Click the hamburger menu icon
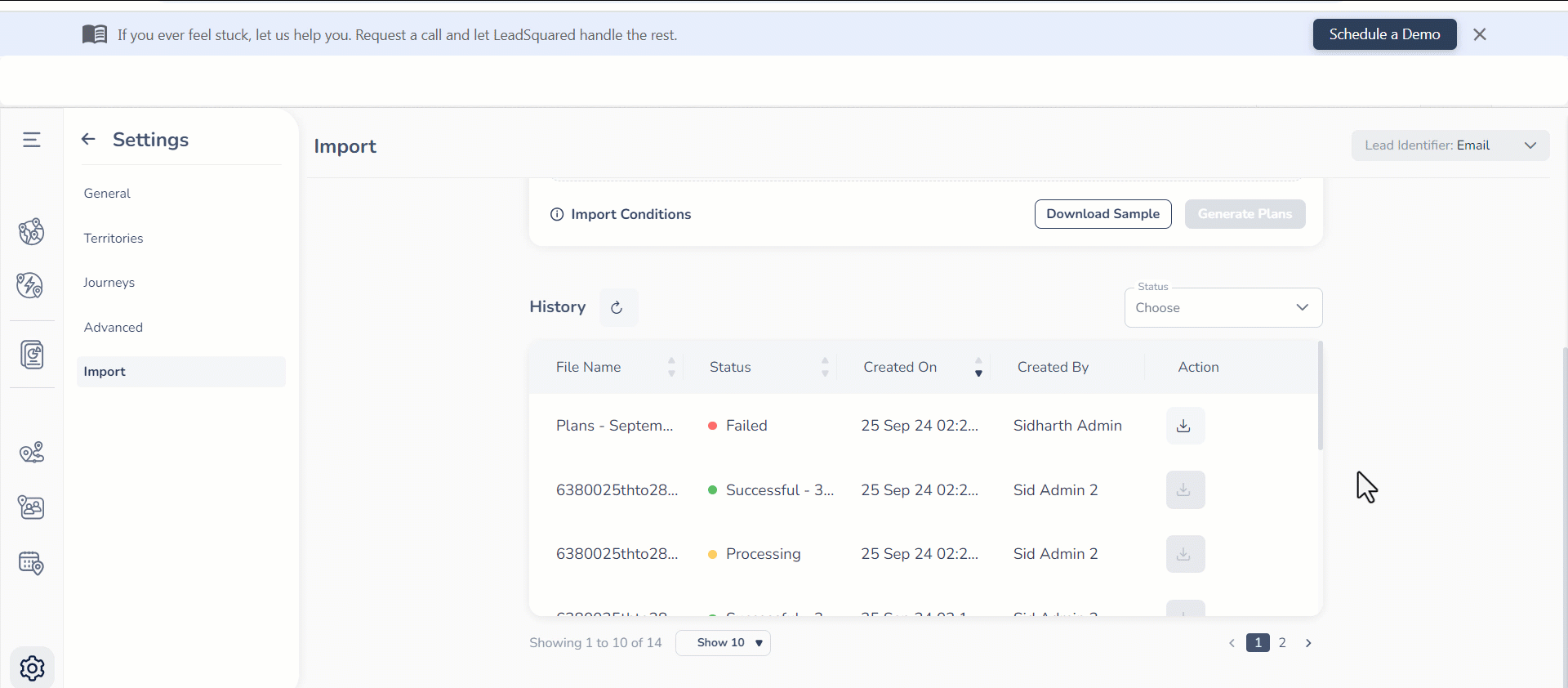1568x688 pixels. coord(32,140)
